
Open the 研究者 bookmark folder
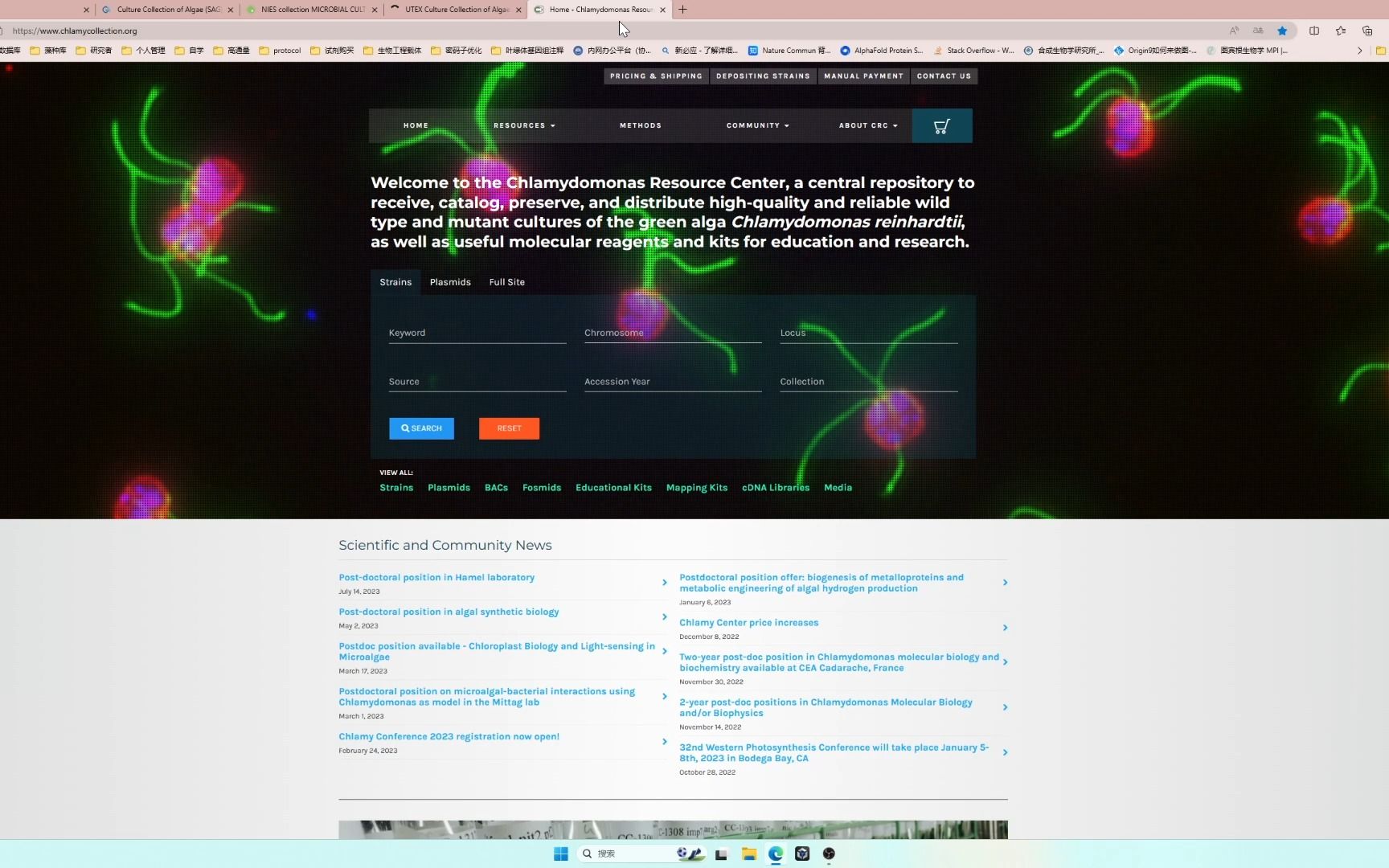click(93, 50)
